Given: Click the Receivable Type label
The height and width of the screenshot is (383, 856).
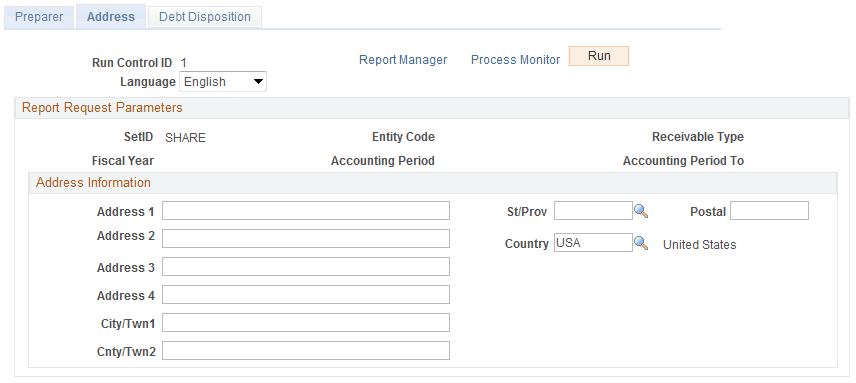Looking at the screenshot, I should pyautogui.click(x=698, y=137).
